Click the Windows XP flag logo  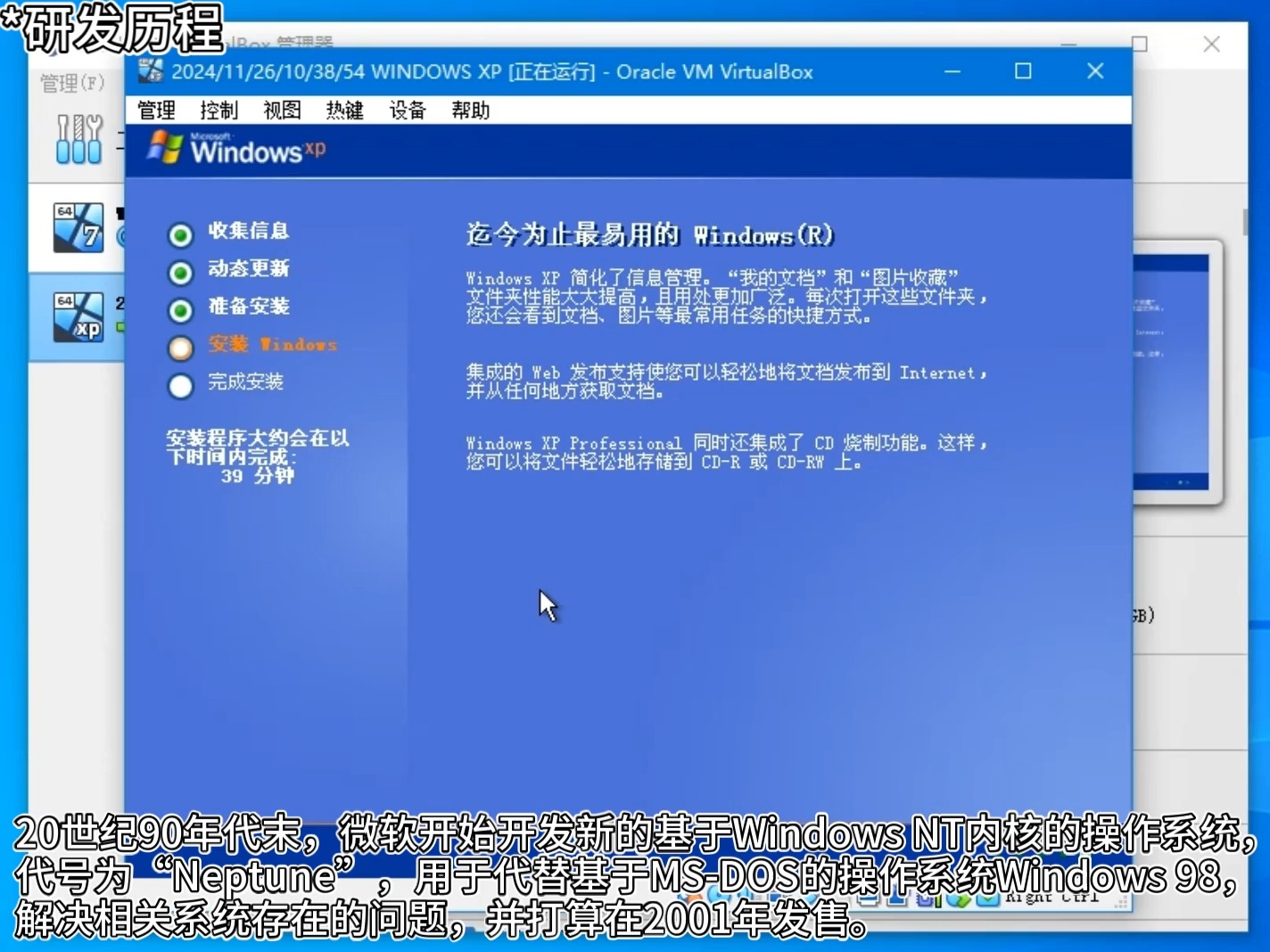(165, 147)
